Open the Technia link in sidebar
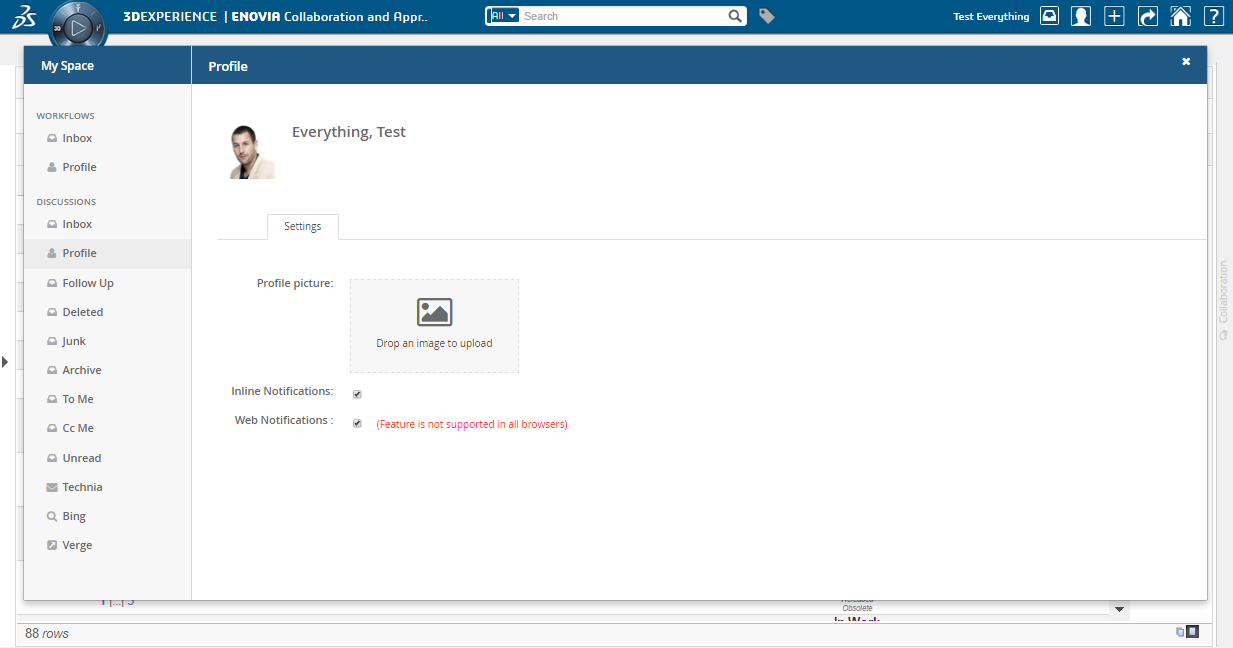This screenshot has width=1233, height=648. click(82, 487)
